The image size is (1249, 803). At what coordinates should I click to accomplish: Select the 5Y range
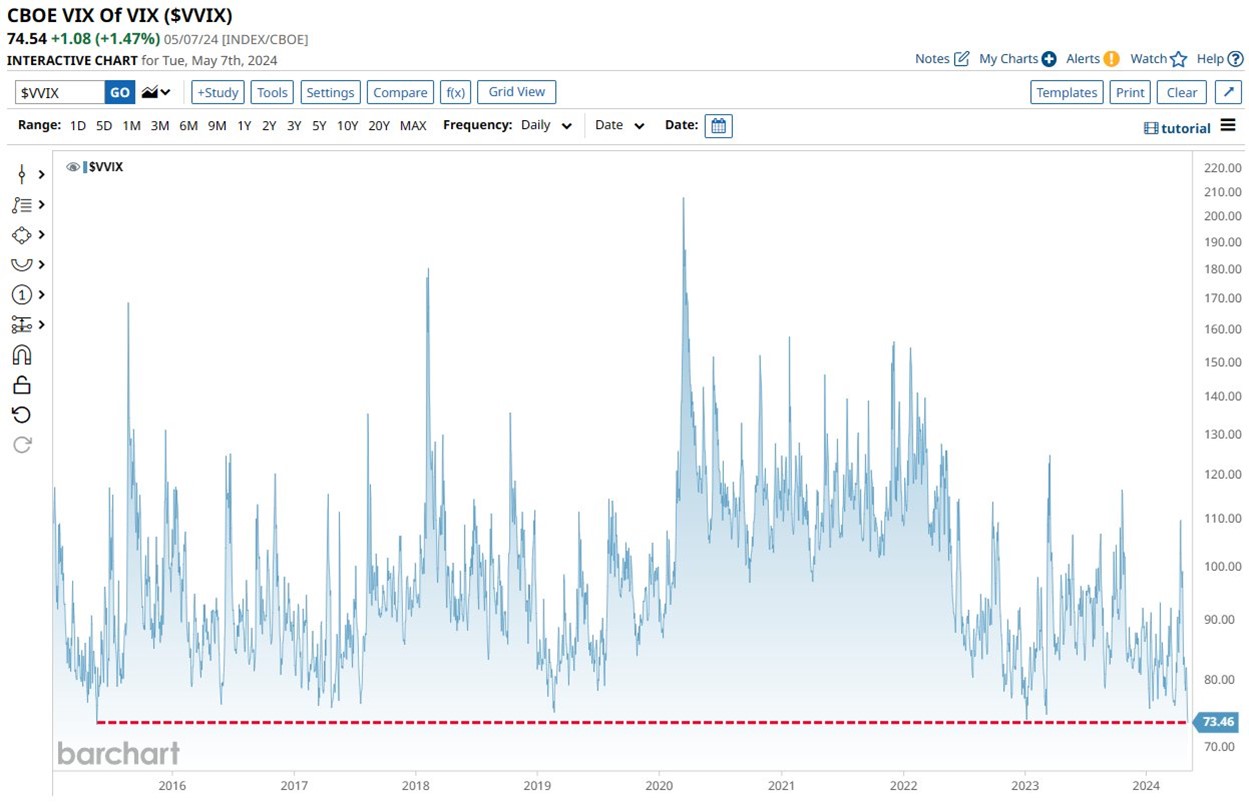coord(319,126)
